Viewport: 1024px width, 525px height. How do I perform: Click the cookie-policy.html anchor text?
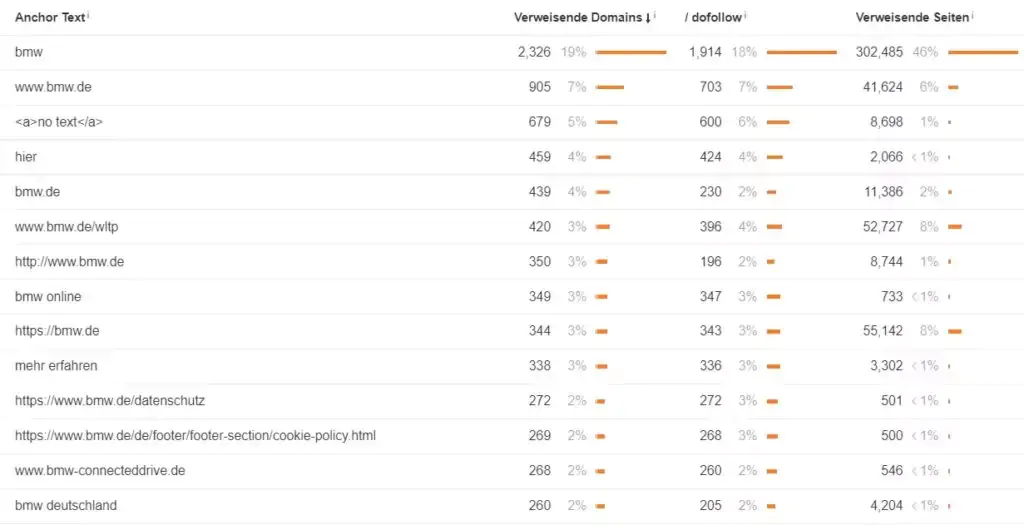(x=195, y=436)
